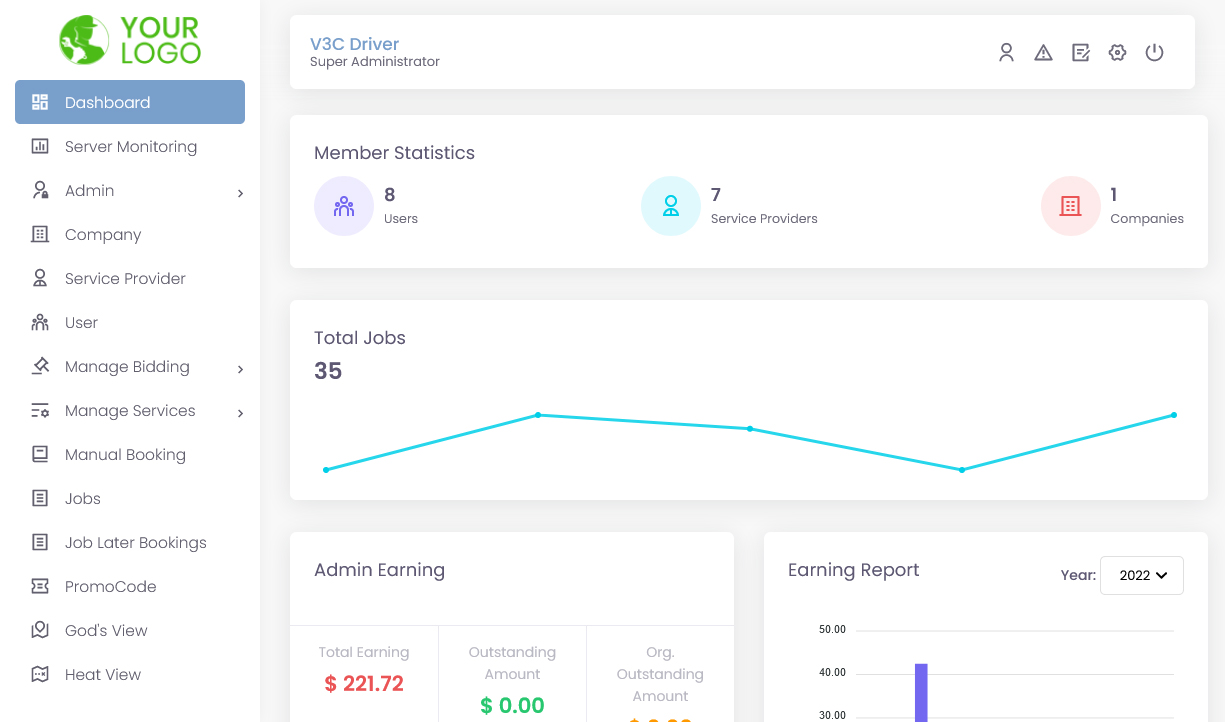Image resolution: width=1225 pixels, height=722 pixels.
Task: Select the Job Later Bookings sidebar icon
Action: pos(39,542)
